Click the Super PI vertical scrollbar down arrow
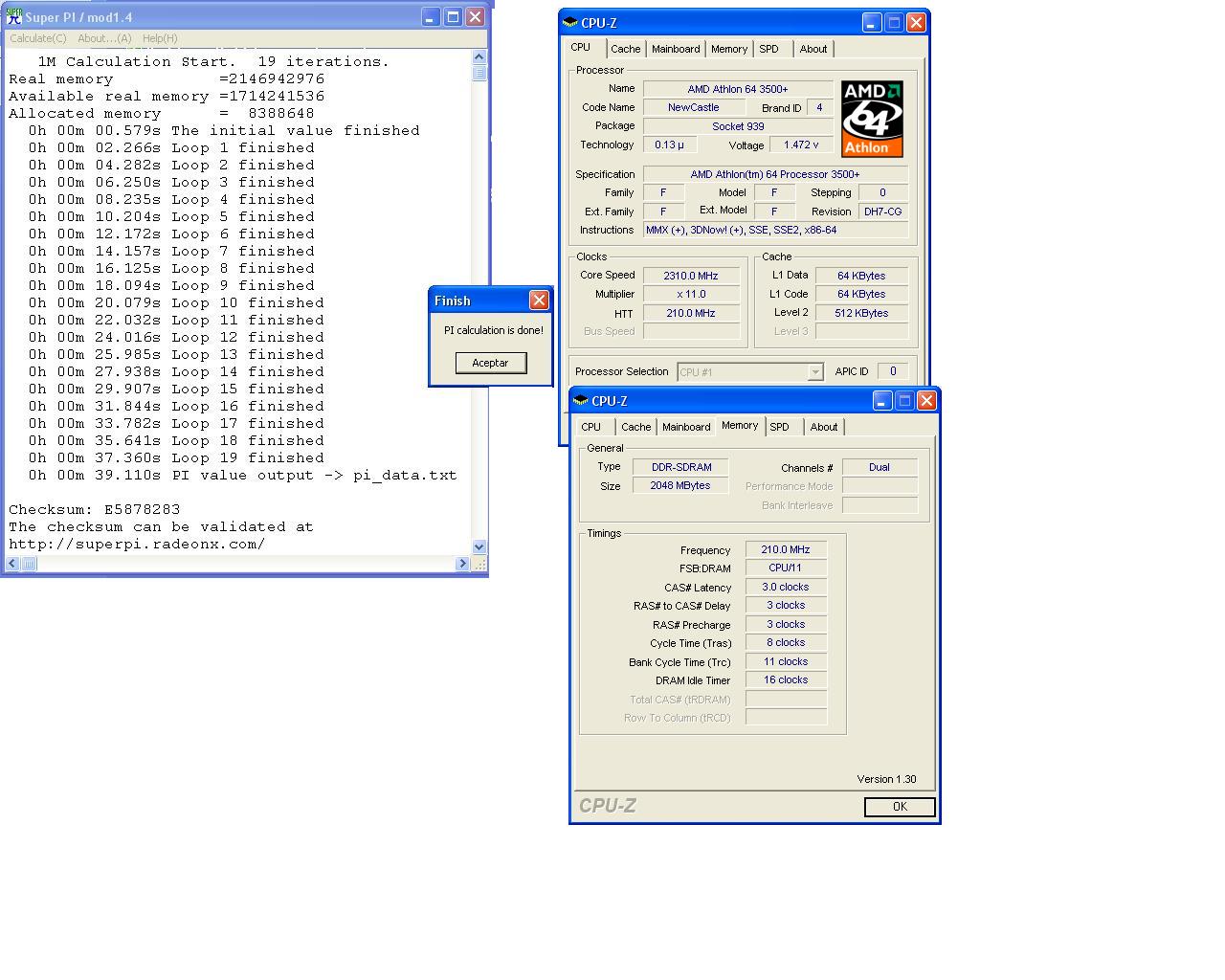Viewport: 1225px width, 980px height. tap(479, 546)
